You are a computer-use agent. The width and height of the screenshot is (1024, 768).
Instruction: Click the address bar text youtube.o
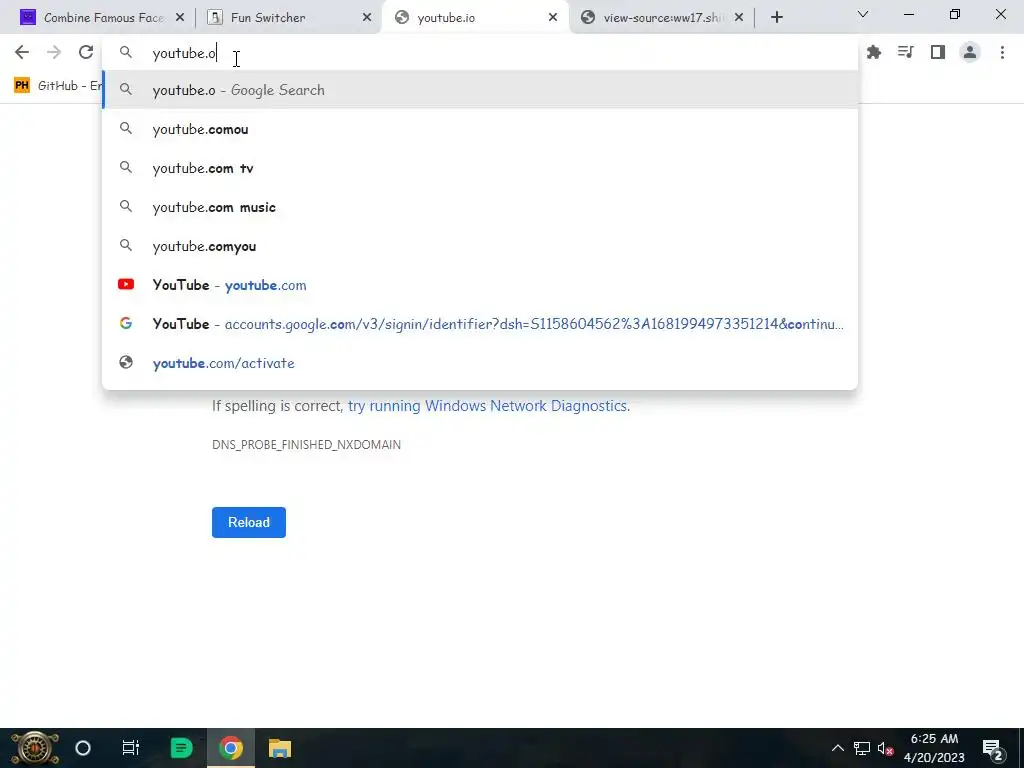[184, 53]
